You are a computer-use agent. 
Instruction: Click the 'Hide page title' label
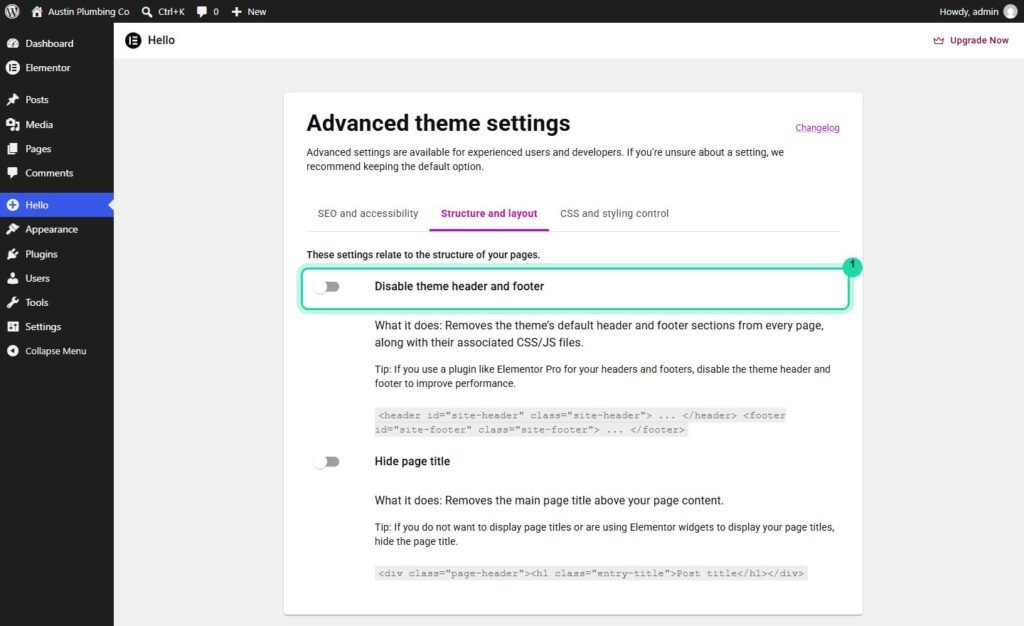pos(412,462)
